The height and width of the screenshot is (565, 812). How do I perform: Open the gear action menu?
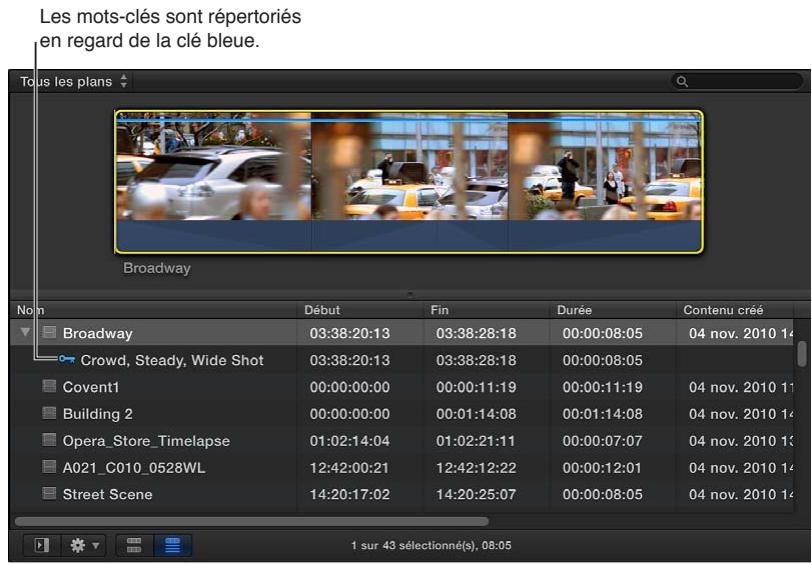[84, 545]
